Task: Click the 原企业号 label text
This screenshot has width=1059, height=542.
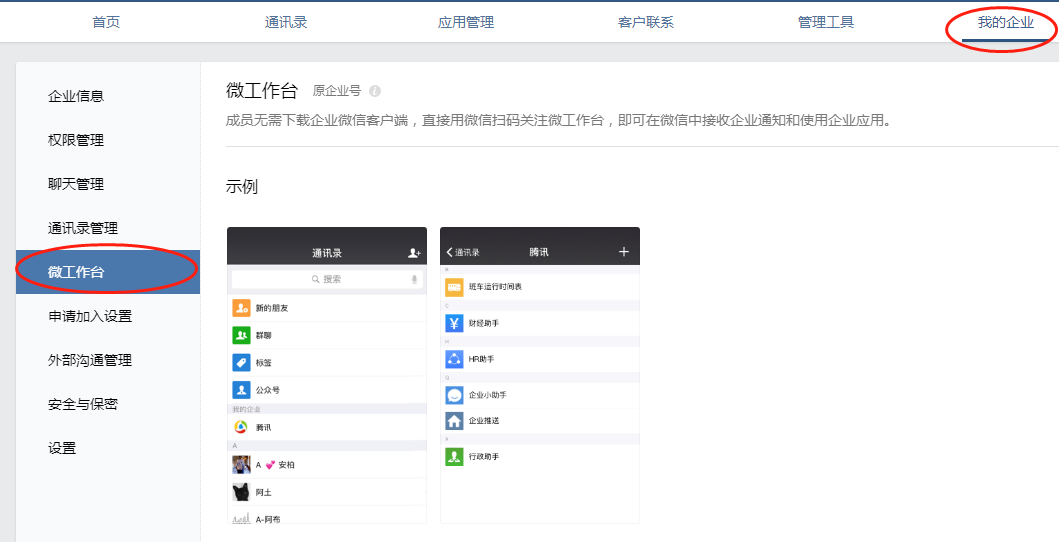Action: click(x=337, y=91)
